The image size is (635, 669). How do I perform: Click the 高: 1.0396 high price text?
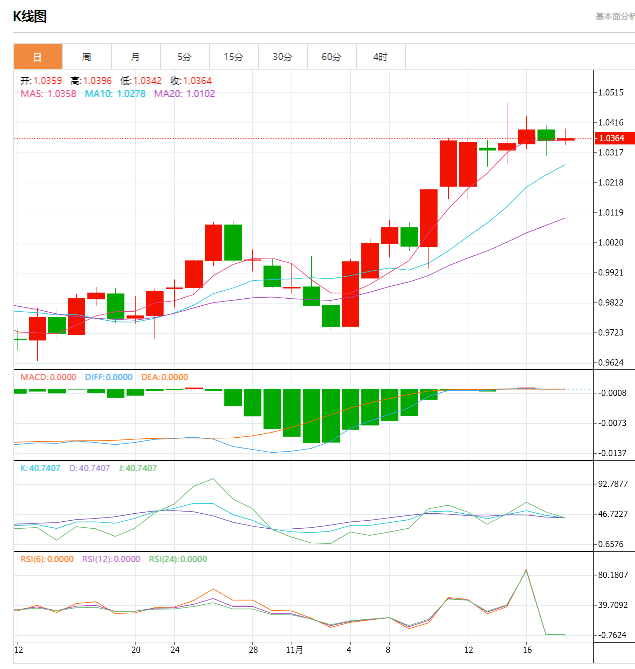coord(91,81)
